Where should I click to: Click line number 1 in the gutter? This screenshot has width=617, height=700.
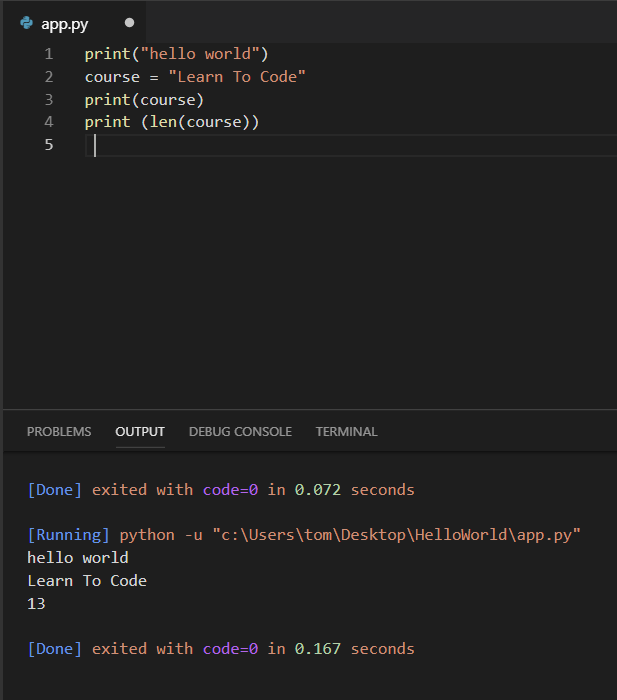49,53
